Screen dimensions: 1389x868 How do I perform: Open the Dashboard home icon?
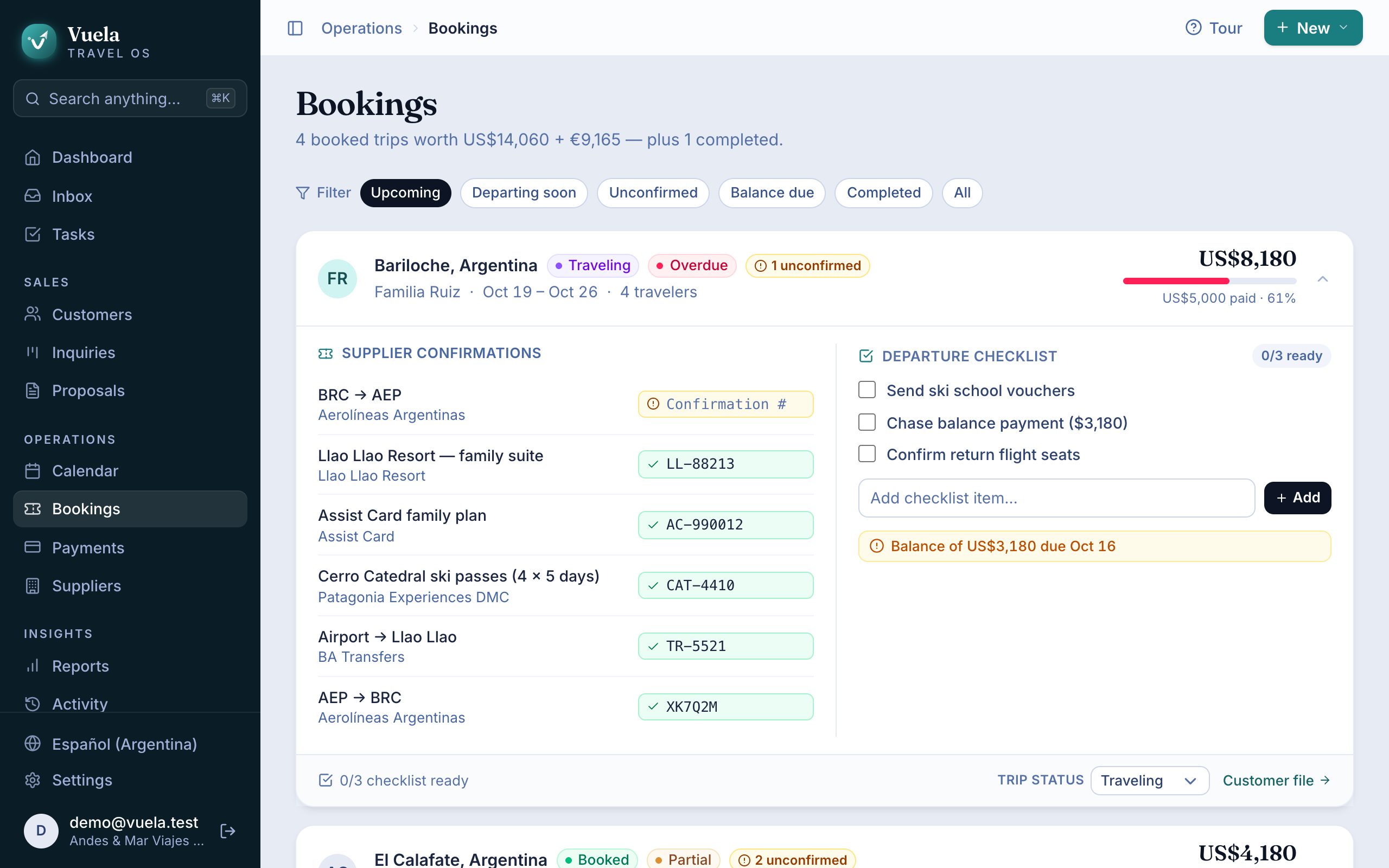[33, 157]
